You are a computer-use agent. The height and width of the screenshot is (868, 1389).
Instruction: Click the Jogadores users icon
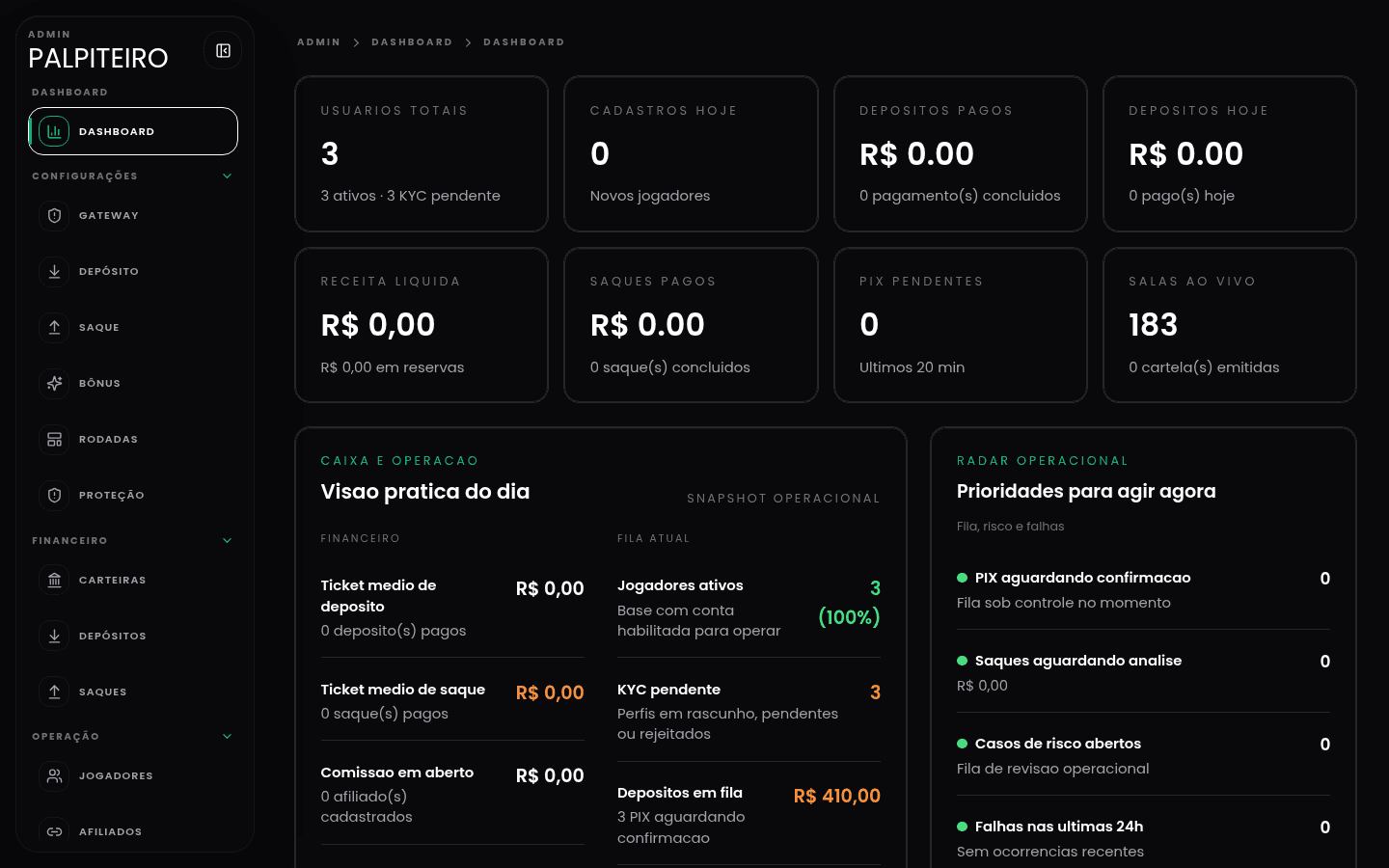click(x=54, y=776)
